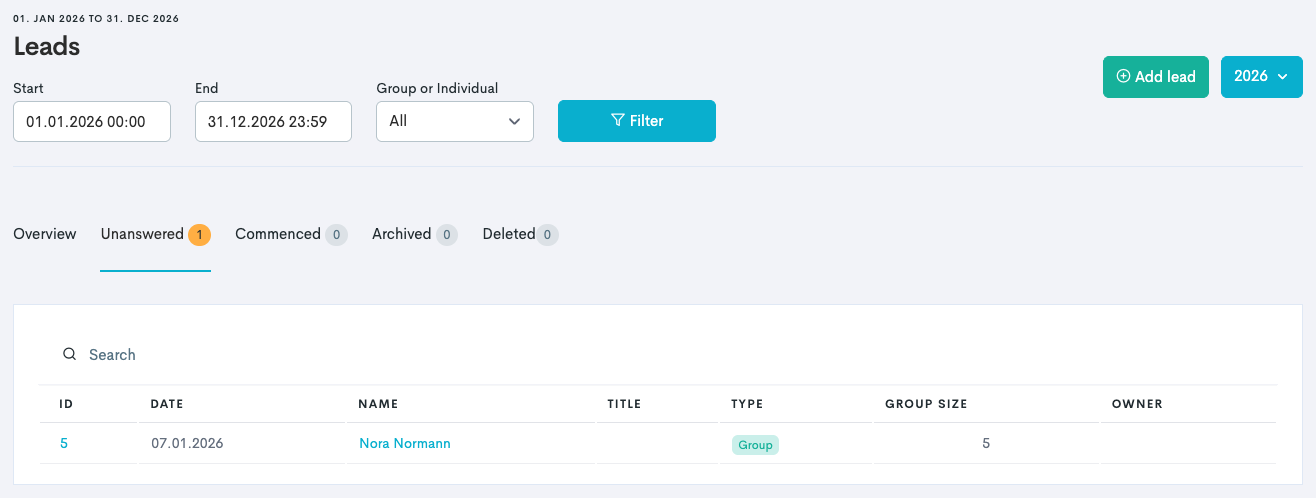Switch to the Overview tab
This screenshot has width=1316, height=498.
[45, 234]
